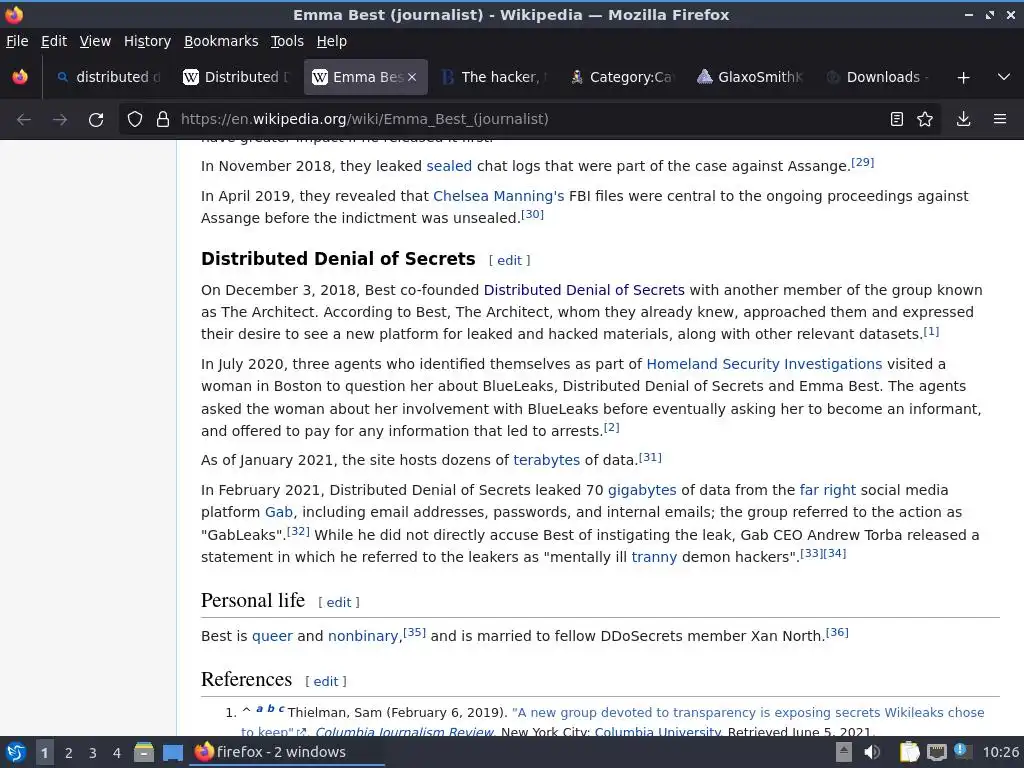Open the tracking protection shield icon
The height and width of the screenshot is (768, 1024).
pos(135,119)
